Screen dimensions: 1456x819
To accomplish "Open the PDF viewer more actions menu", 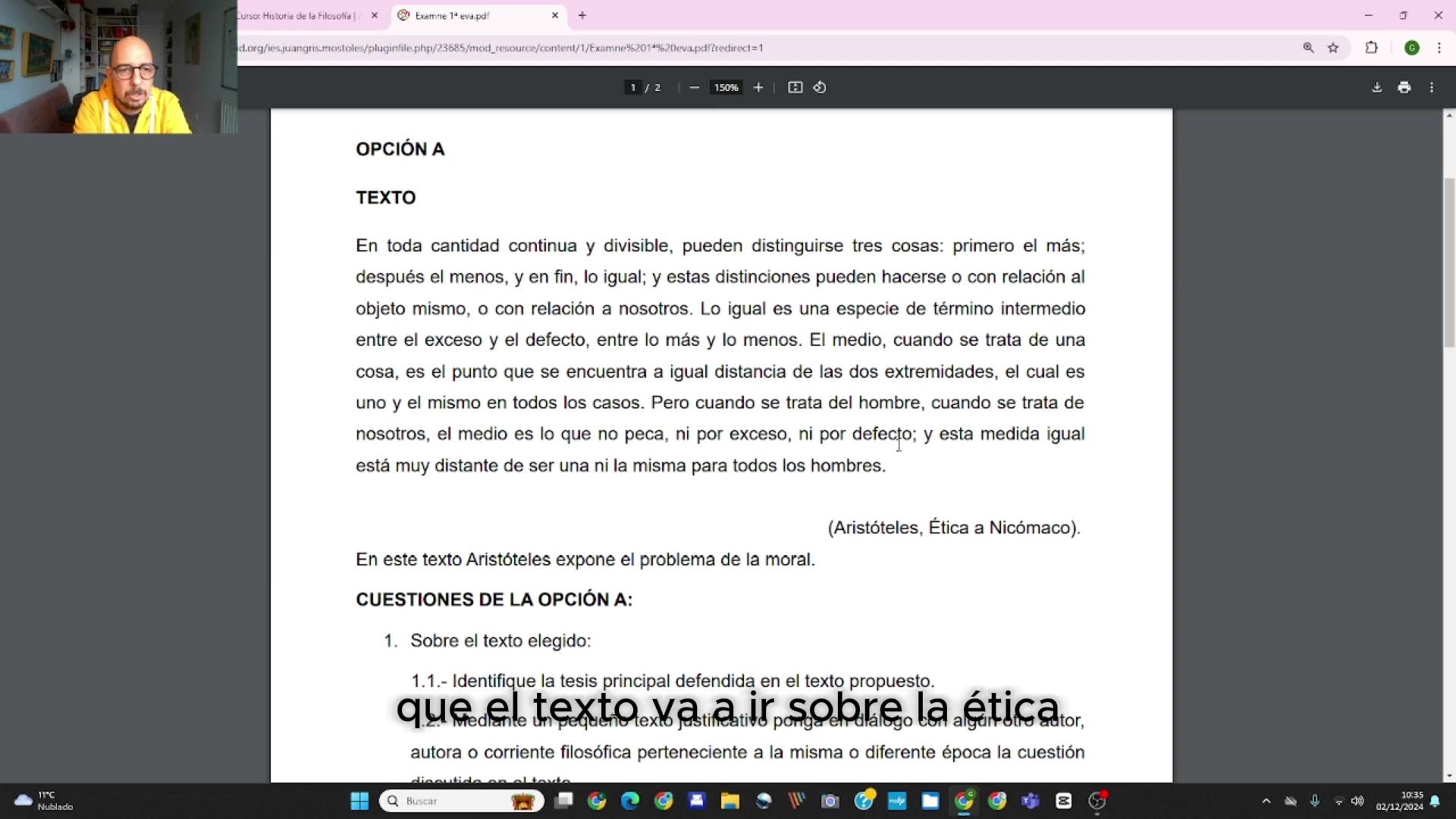I will (x=1431, y=87).
